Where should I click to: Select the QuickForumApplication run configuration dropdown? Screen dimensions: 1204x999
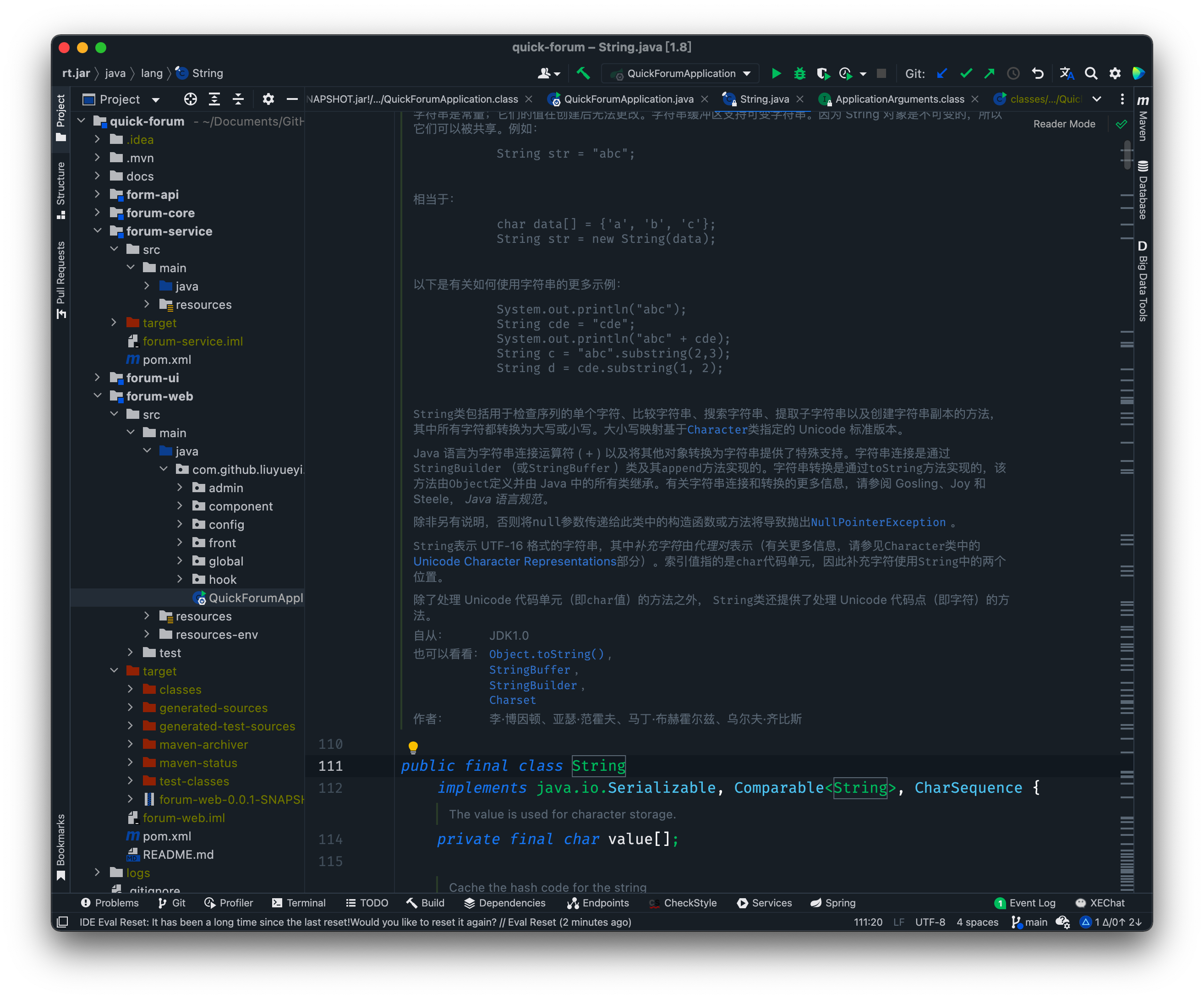pyautogui.click(x=669, y=72)
